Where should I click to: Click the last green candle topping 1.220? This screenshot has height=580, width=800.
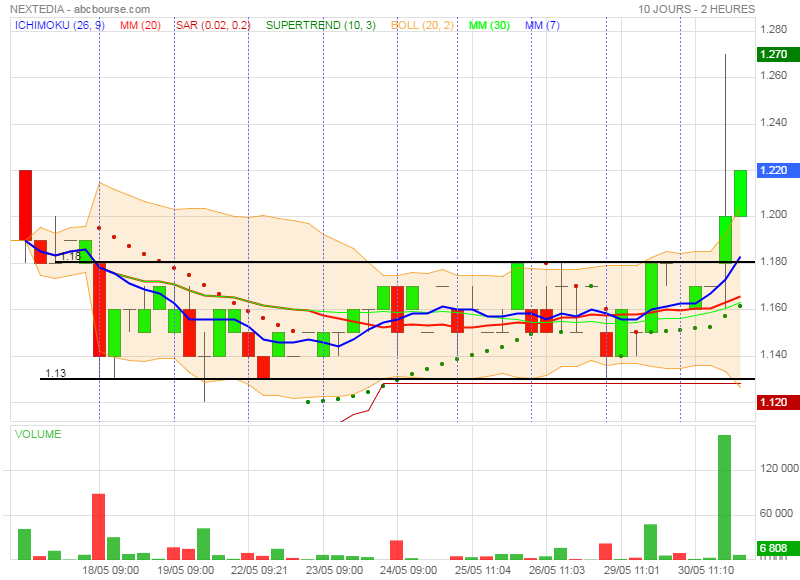tap(740, 193)
